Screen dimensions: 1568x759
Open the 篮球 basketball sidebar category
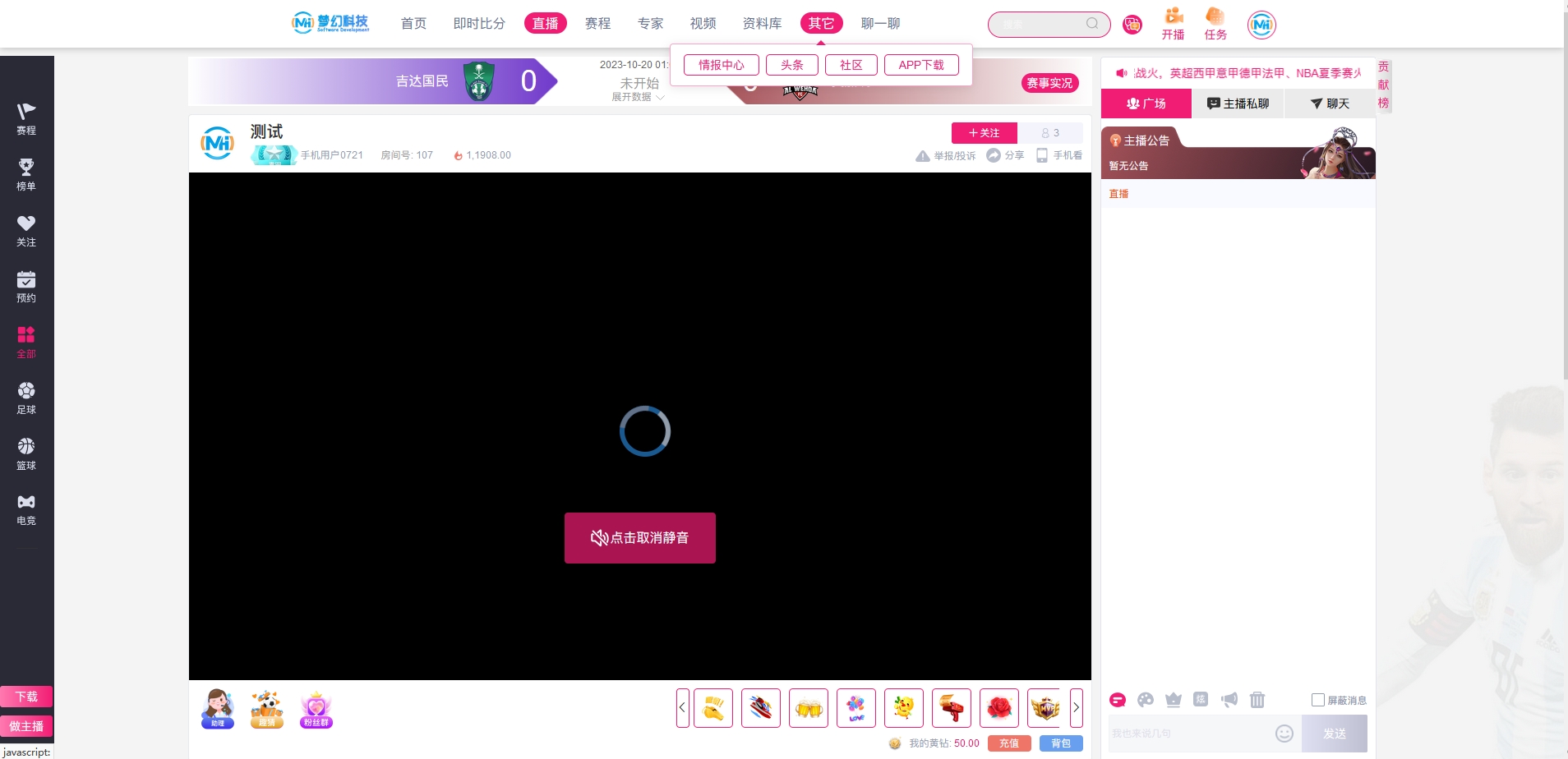coord(26,453)
